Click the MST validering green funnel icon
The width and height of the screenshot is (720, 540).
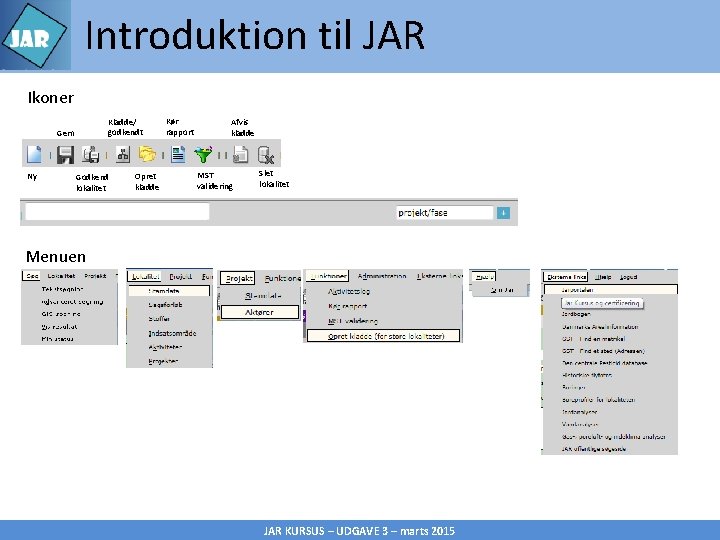203,154
